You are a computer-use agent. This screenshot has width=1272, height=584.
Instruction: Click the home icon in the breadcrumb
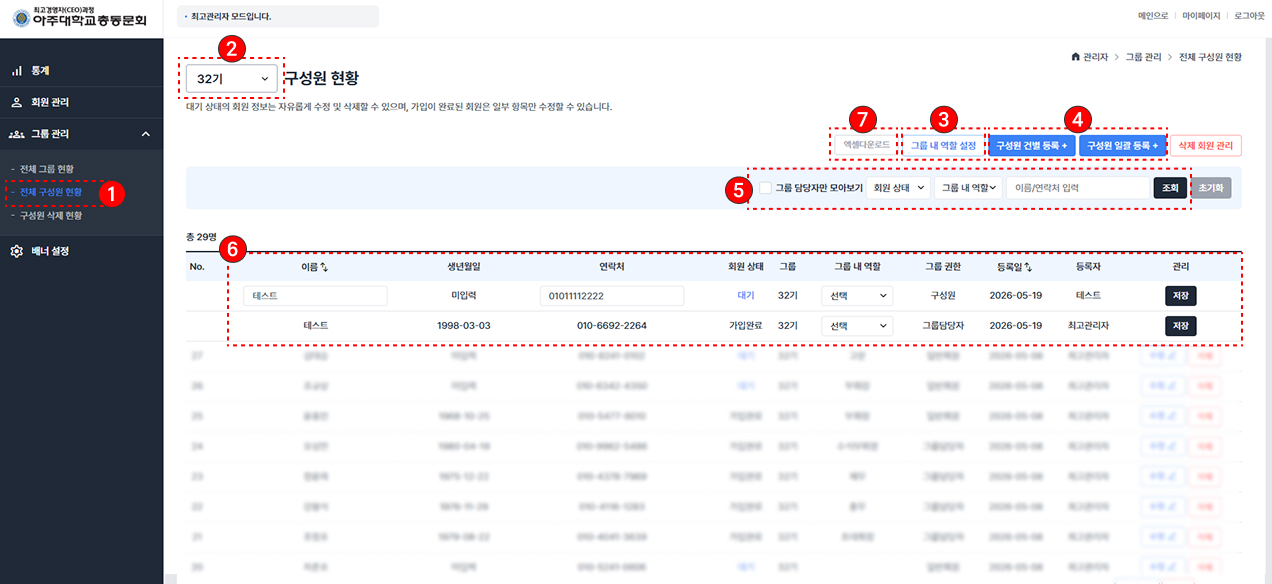pos(1075,57)
